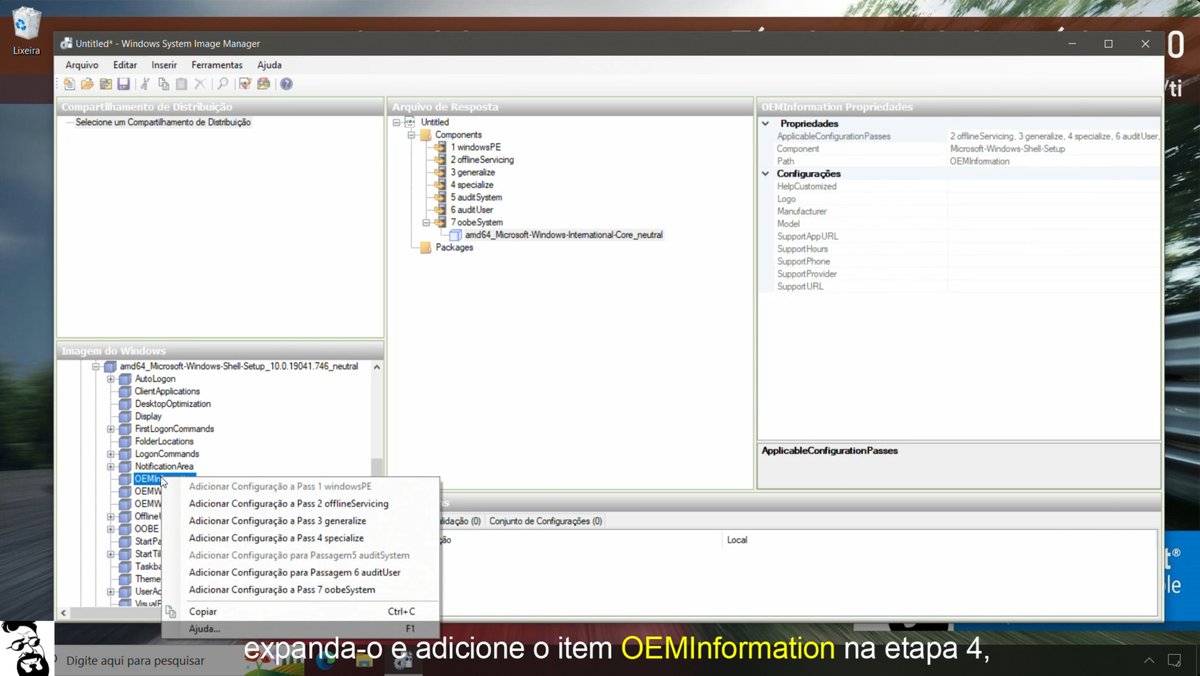The width and height of the screenshot is (1200, 676).
Task: Select 6 auditUser in answer file tree
Action: click(472, 210)
